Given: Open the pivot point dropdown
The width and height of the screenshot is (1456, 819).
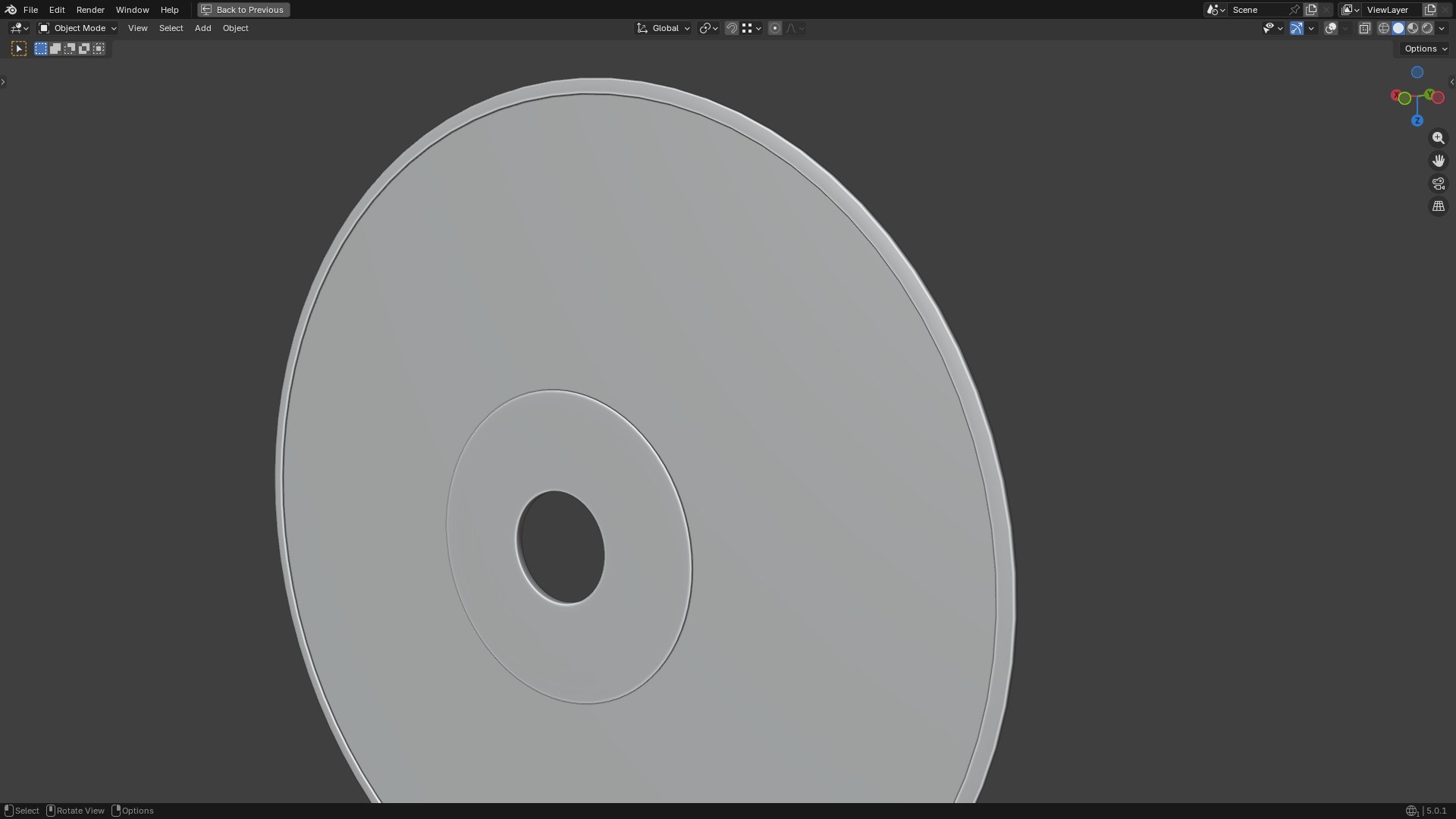Looking at the screenshot, I should click(x=708, y=28).
